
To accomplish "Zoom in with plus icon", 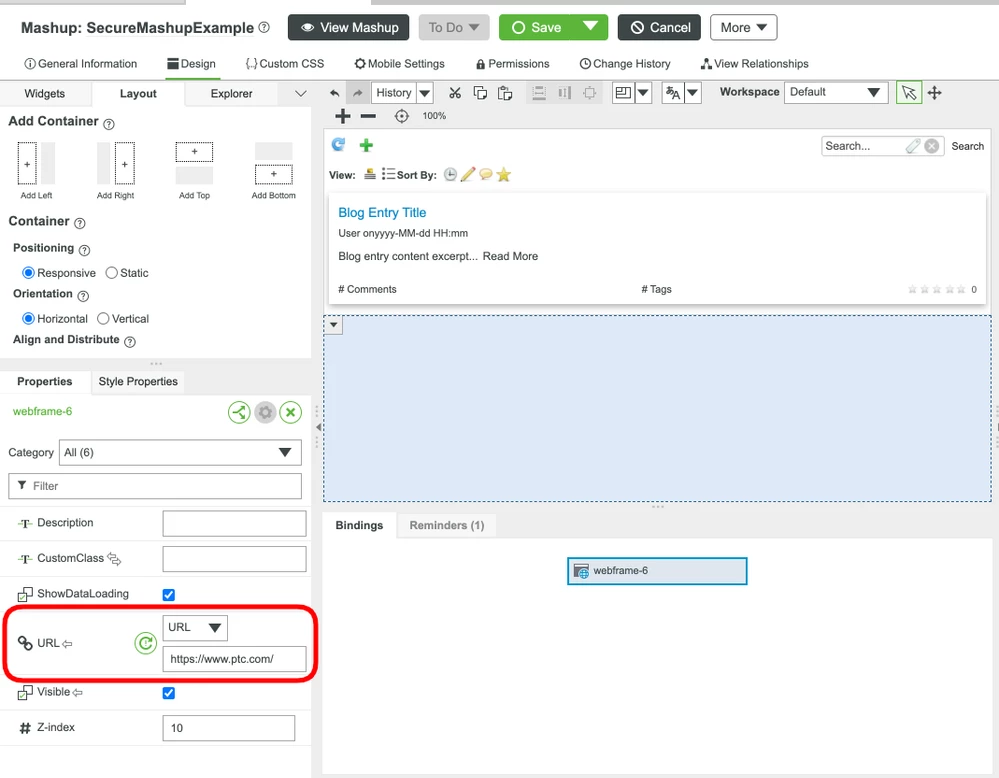I will pyautogui.click(x=343, y=116).
